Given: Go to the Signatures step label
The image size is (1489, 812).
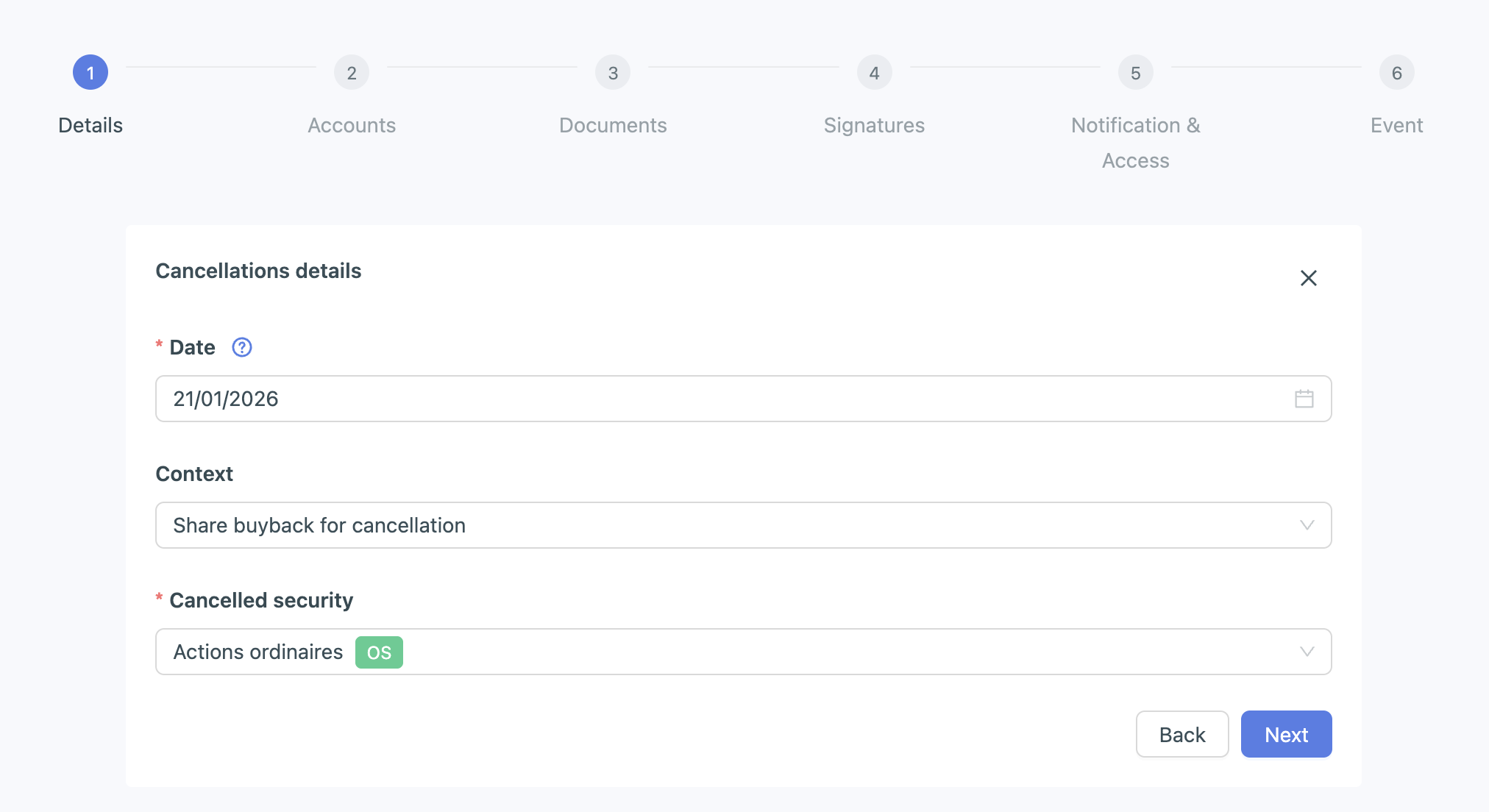Looking at the screenshot, I should [x=874, y=125].
